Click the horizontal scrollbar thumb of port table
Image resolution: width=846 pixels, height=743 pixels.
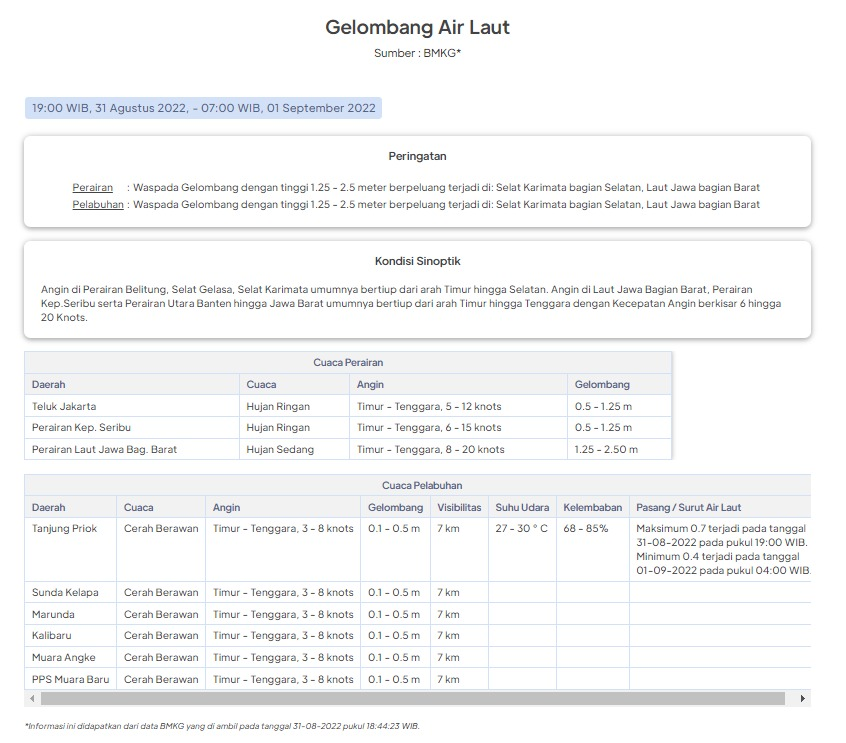pyautogui.click(x=413, y=698)
